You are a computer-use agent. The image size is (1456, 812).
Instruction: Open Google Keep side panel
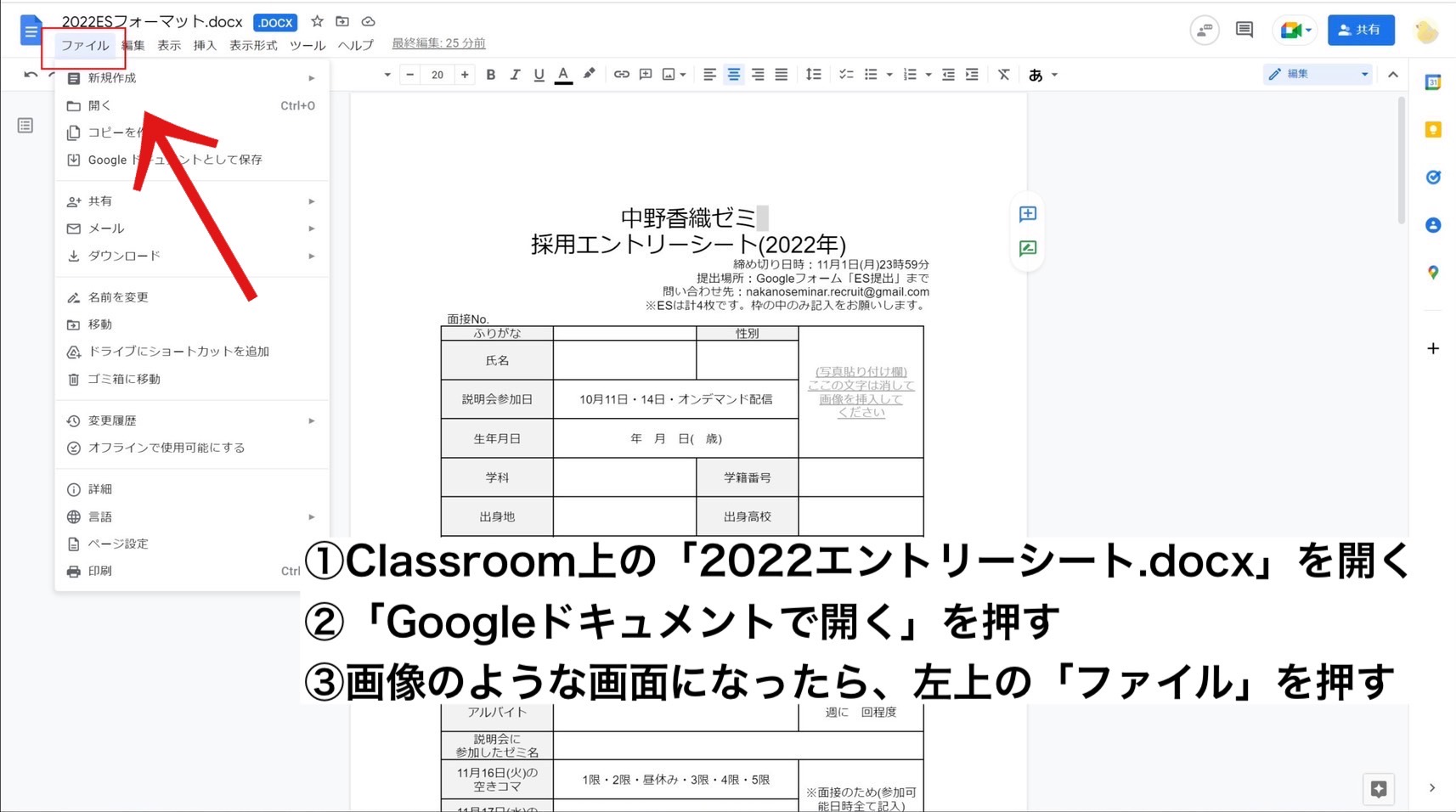[x=1433, y=130]
